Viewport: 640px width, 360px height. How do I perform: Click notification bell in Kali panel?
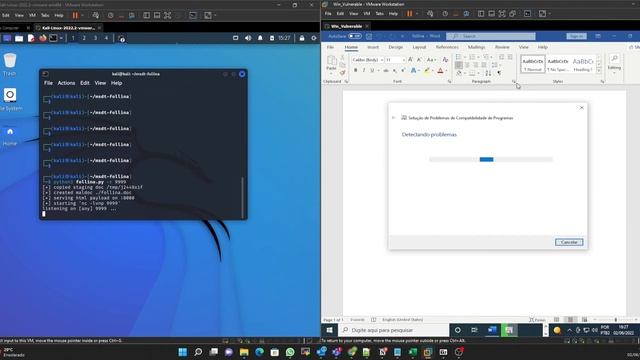pos(260,38)
